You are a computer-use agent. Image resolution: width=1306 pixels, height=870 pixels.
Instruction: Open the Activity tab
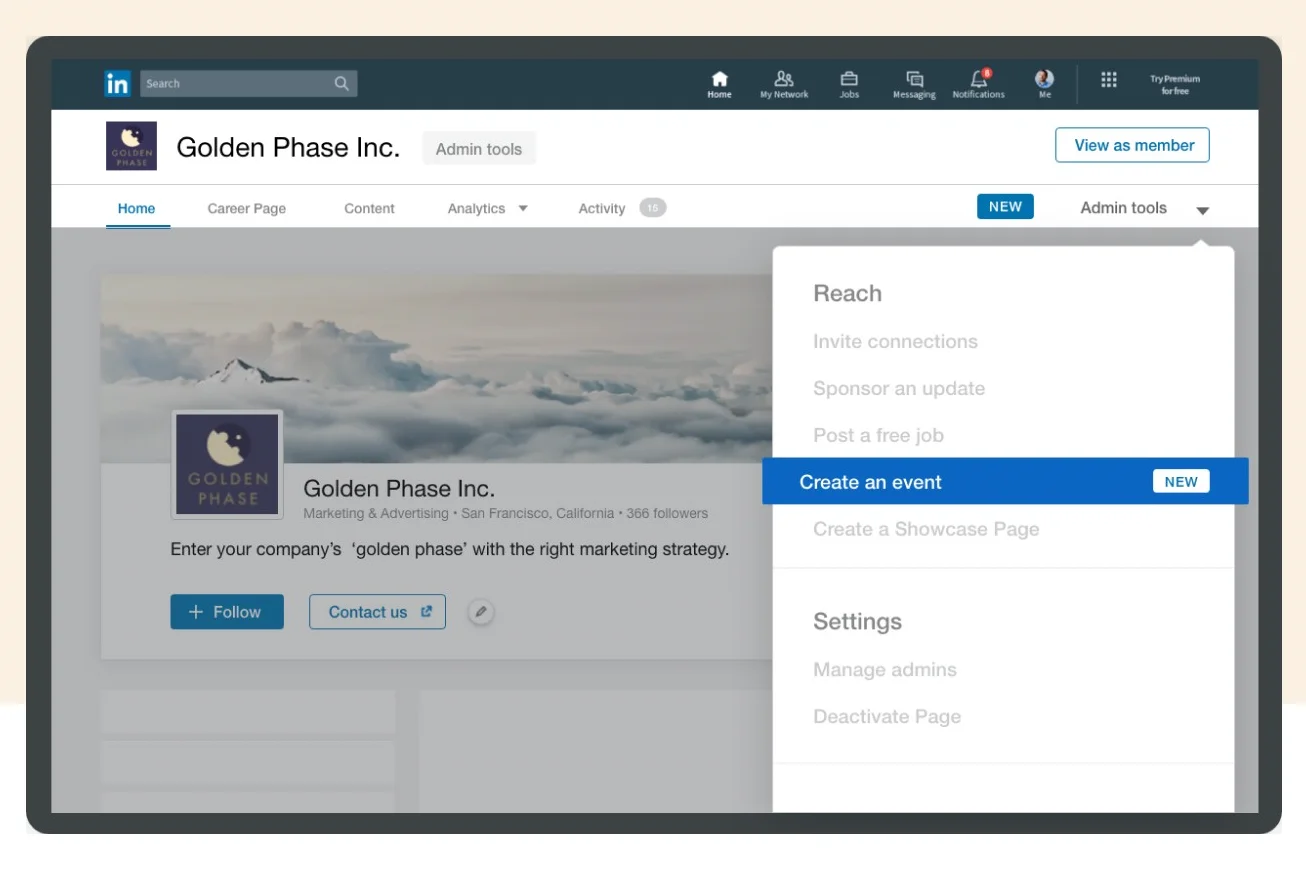[x=602, y=209]
